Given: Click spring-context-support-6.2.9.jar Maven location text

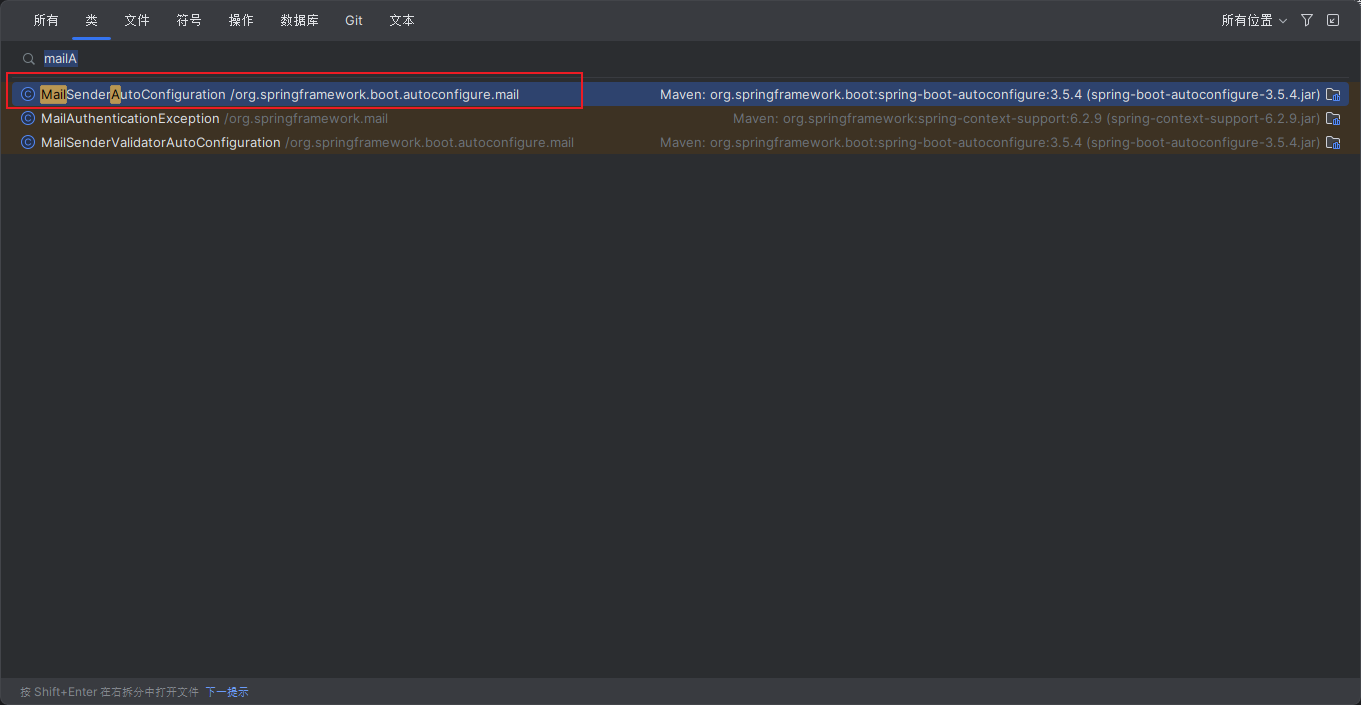Looking at the screenshot, I should [x=1026, y=118].
